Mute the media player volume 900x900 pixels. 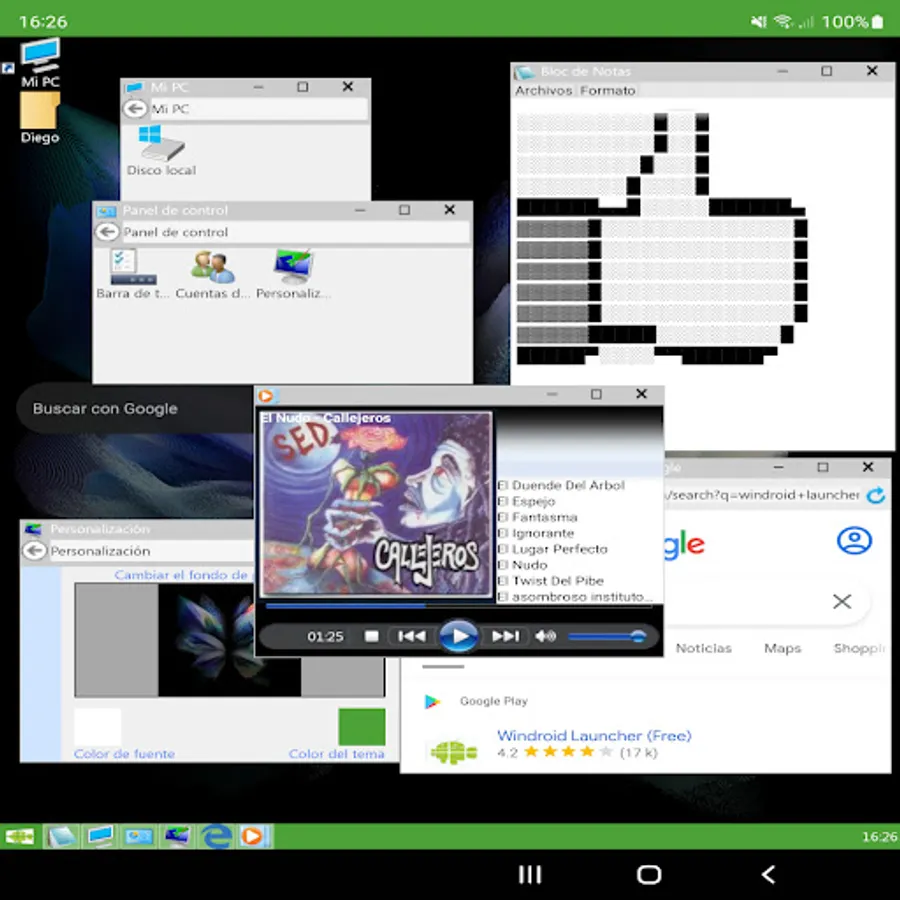coord(545,636)
